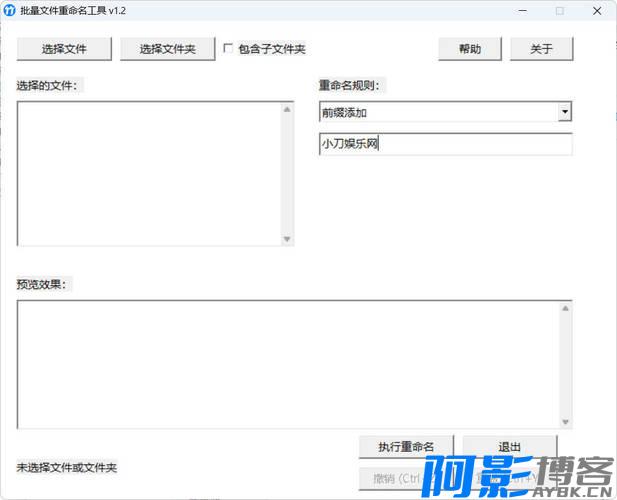Click the 选择文件 button
The width and height of the screenshot is (617, 500).
pos(64,48)
